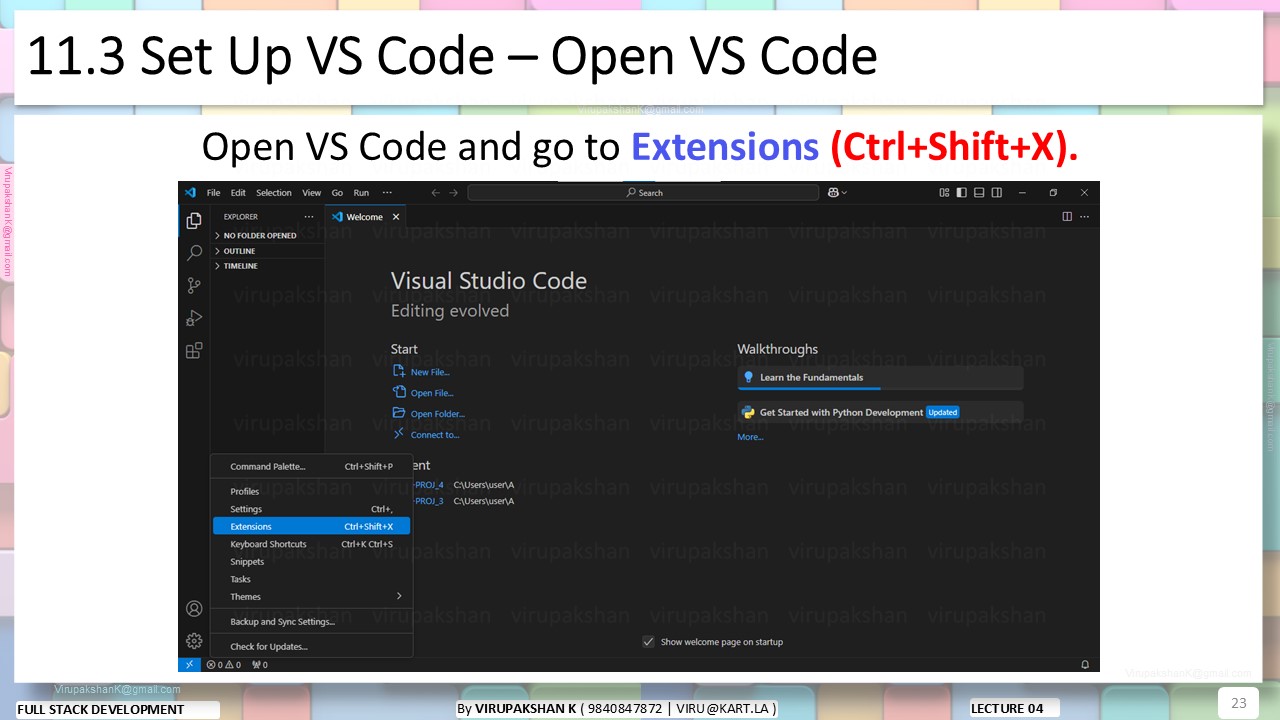This screenshot has width=1280, height=720.
Task: Choose Backup and Sync Settings menu entry
Action: [x=312, y=621]
